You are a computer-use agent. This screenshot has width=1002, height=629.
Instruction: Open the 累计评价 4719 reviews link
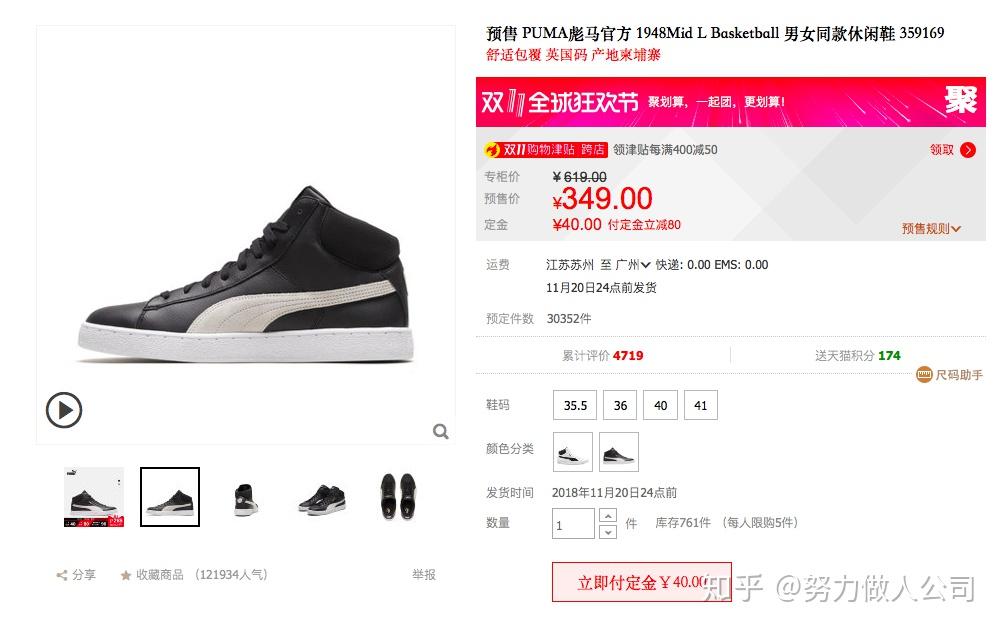(x=603, y=355)
